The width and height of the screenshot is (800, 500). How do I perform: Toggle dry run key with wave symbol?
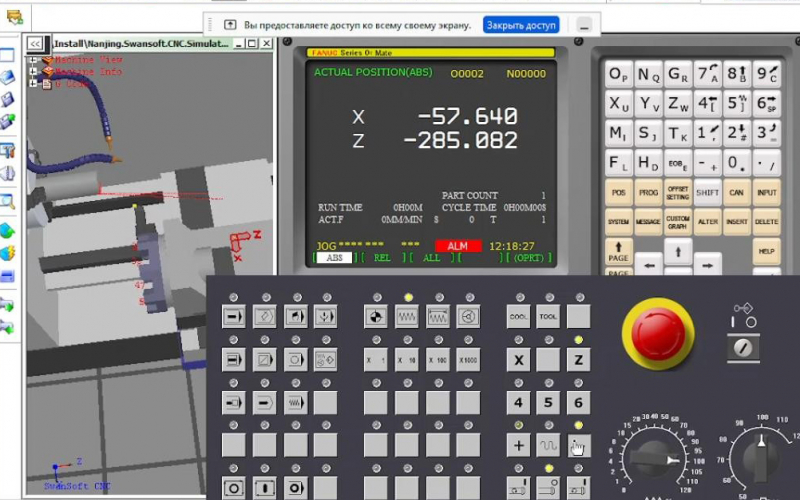coord(295,402)
